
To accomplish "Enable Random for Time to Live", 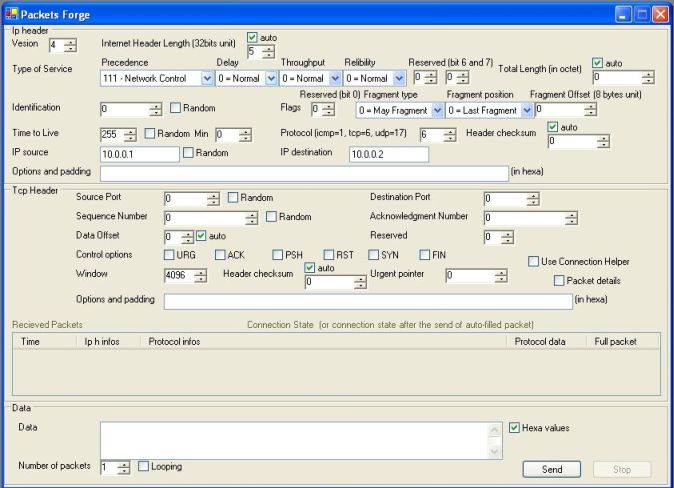I will pyautogui.click(x=149, y=133).
